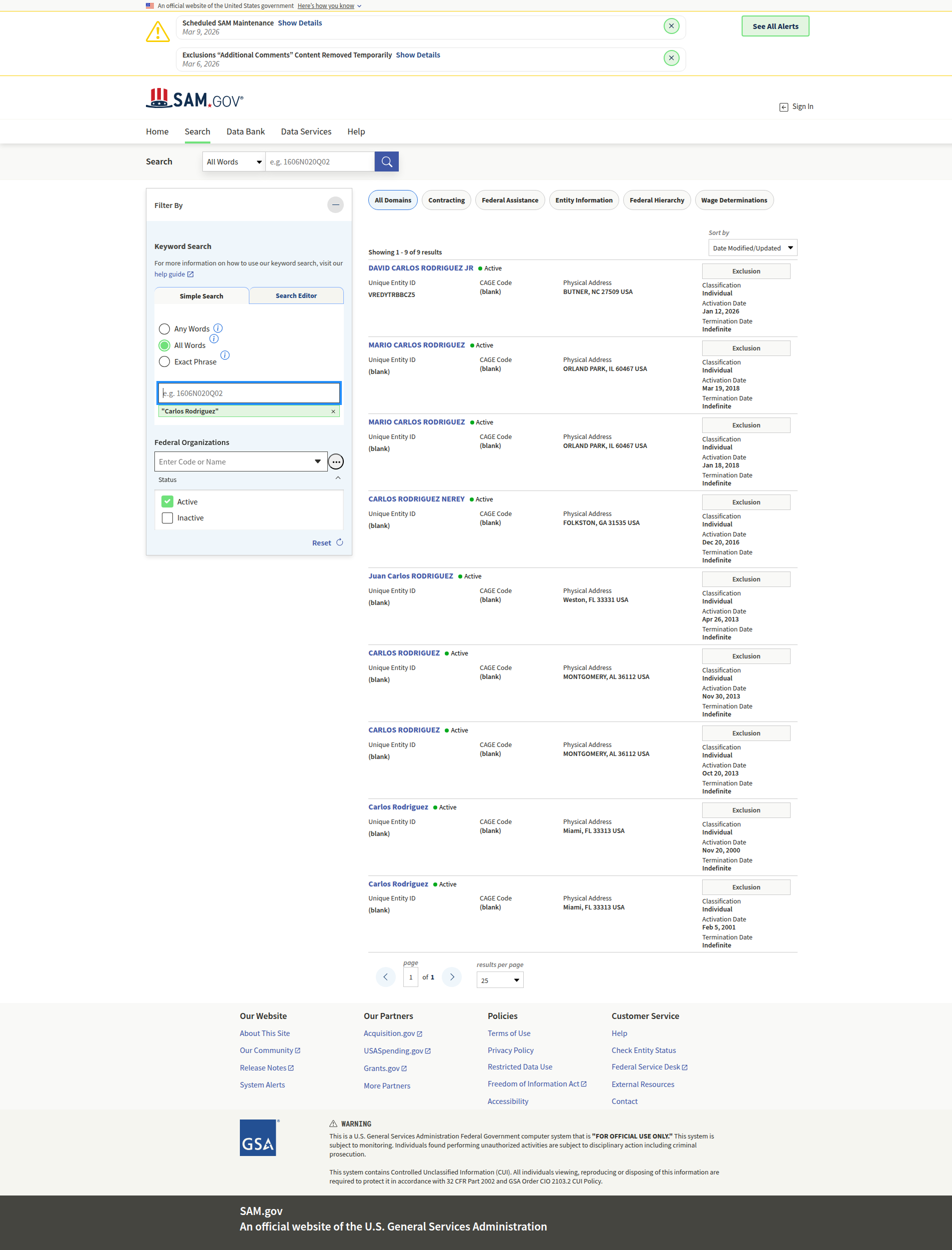
Task: Open Federal Organizations advanced options ellipsis
Action: 336,462
